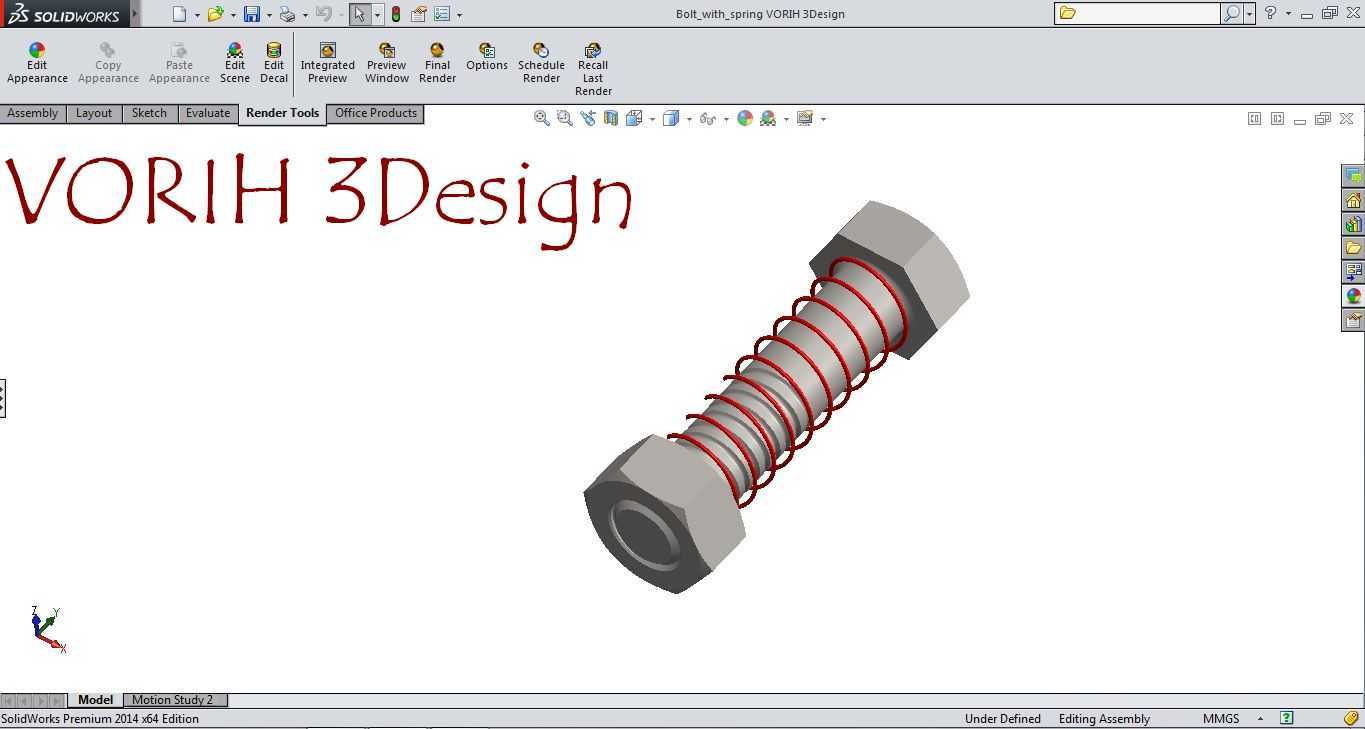Expand the Open file dropdown arrow
The width and height of the screenshot is (1365, 729).
coord(233,15)
